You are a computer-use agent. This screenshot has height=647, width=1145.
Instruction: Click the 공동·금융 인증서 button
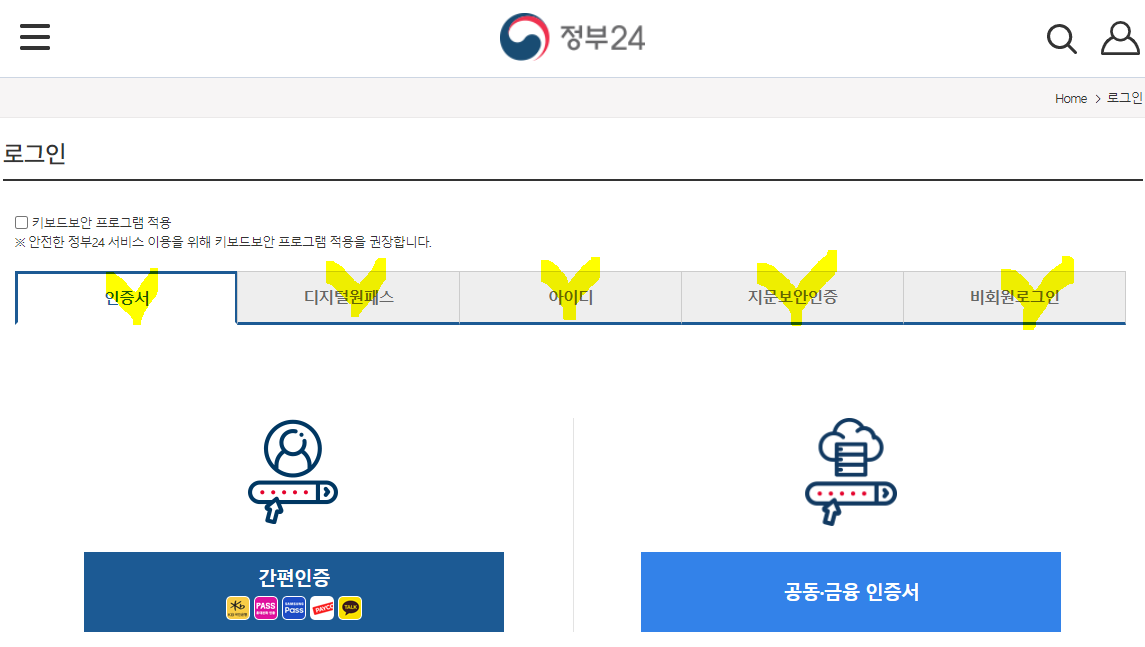(851, 592)
